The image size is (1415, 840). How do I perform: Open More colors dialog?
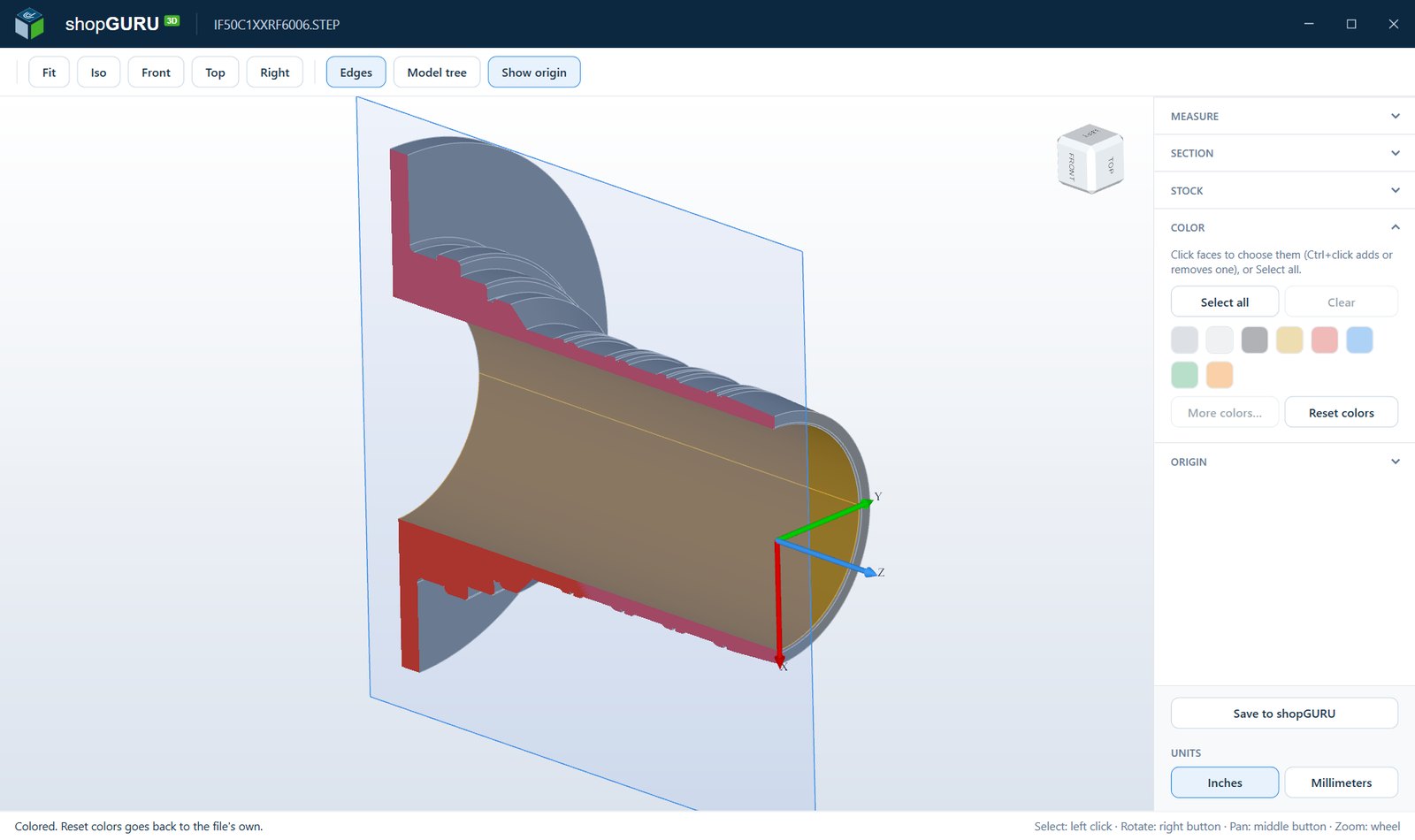pos(1225,412)
